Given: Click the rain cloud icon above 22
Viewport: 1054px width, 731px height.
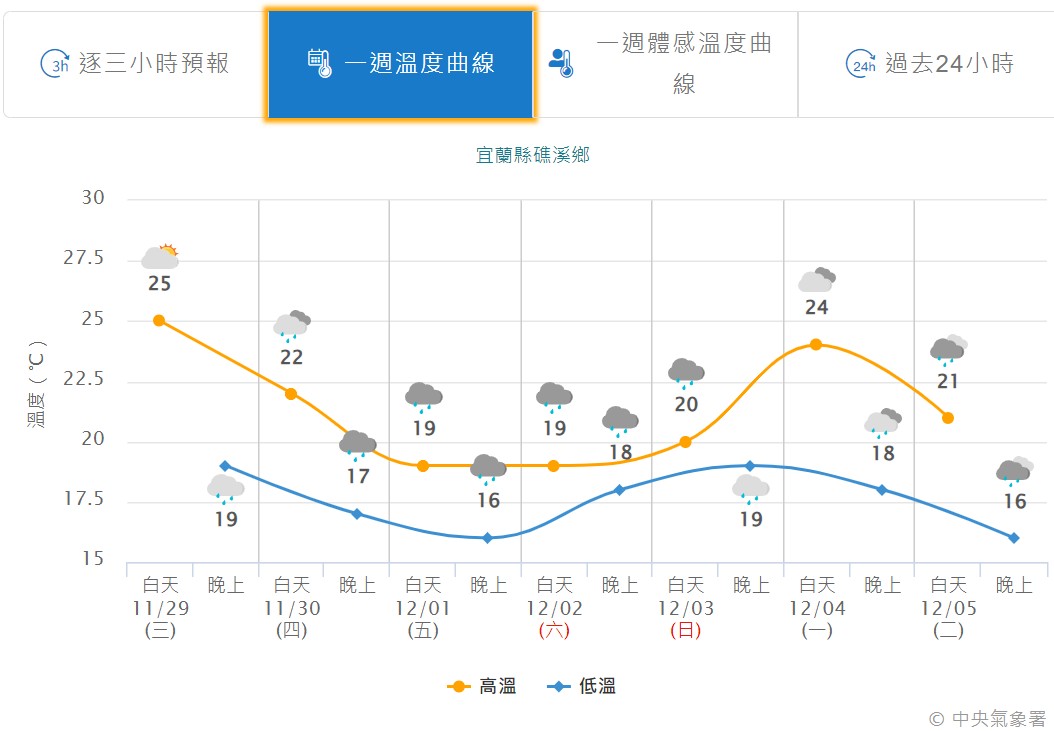Looking at the screenshot, I should [x=291, y=324].
